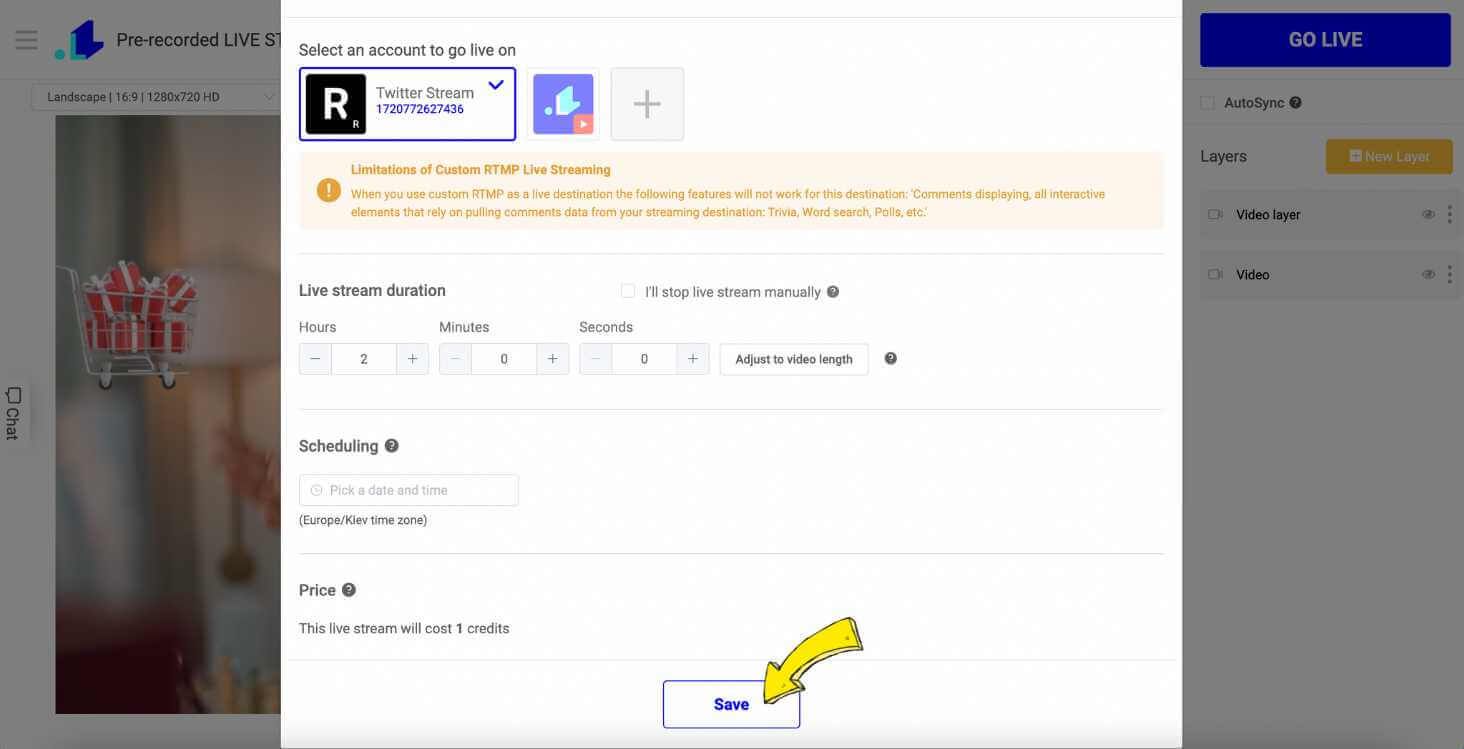
Task: Open options menu for Video layer
Action: point(1449,215)
